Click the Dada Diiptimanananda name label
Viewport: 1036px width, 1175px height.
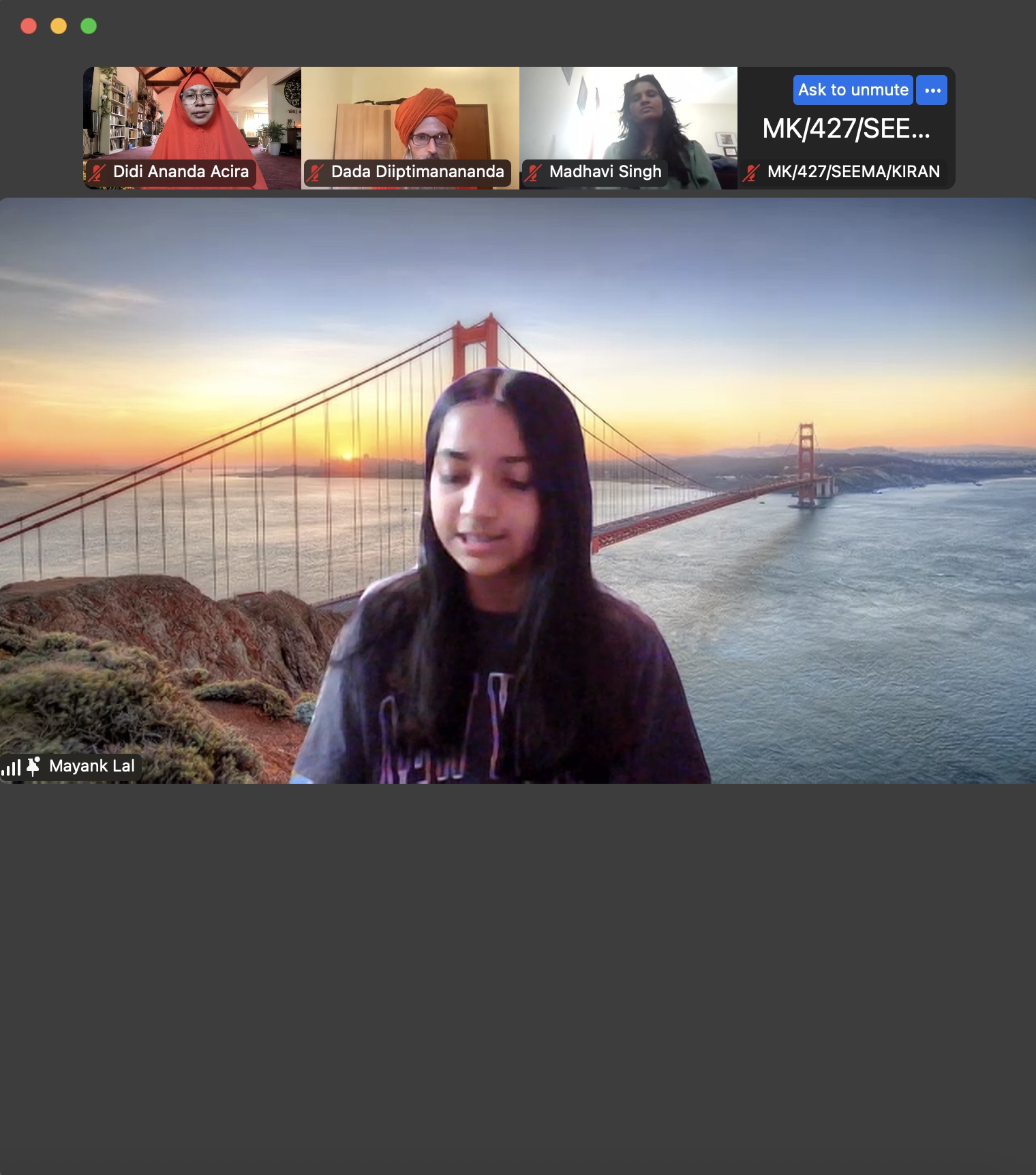click(417, 172)
